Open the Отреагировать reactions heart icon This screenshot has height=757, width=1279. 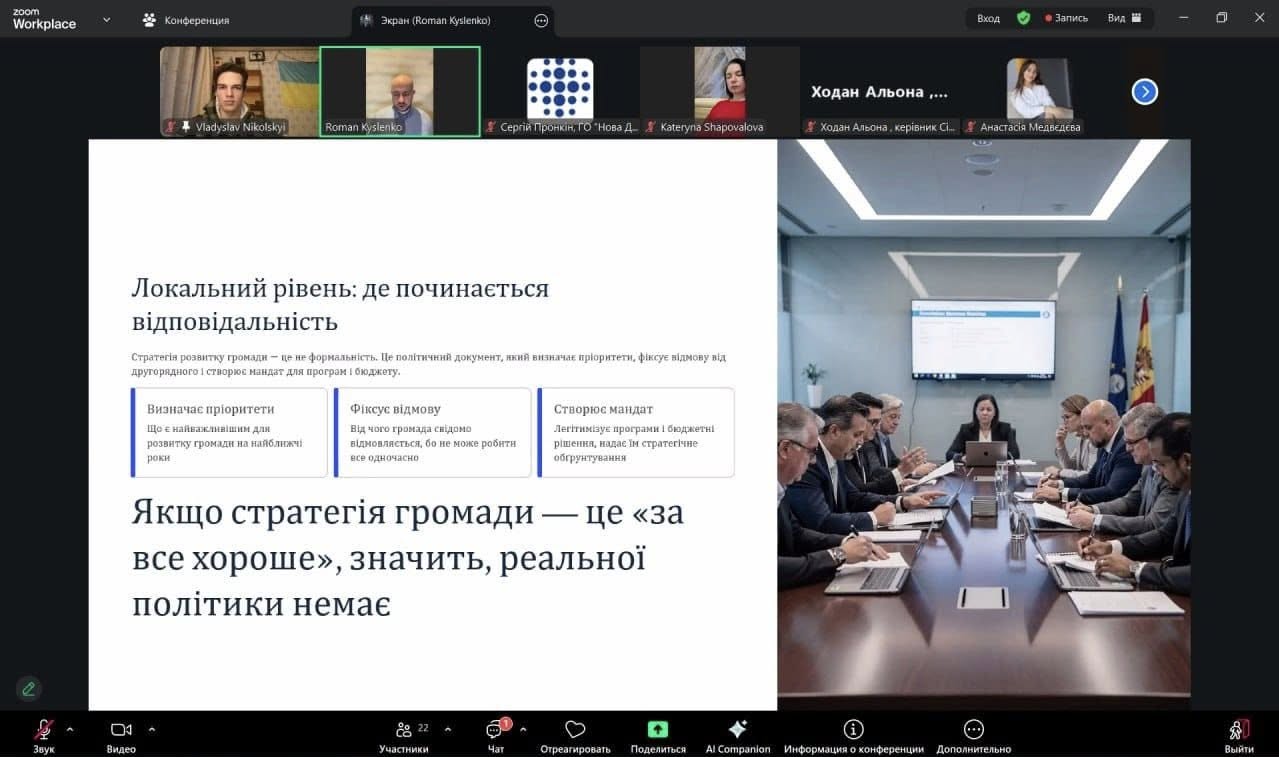click(x=575, y=730)
